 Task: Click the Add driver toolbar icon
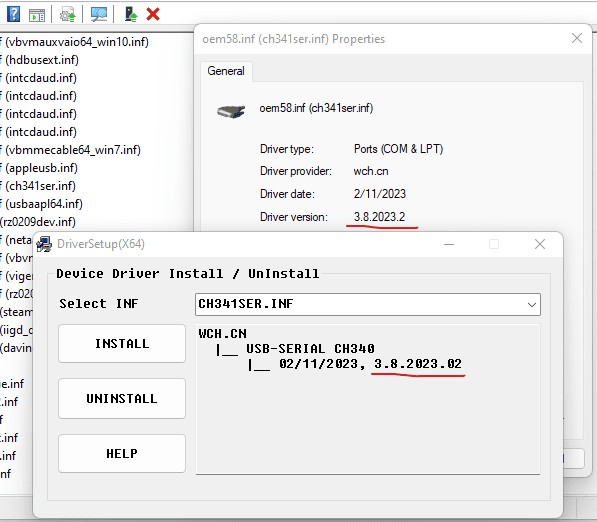[x=131, y=14]
